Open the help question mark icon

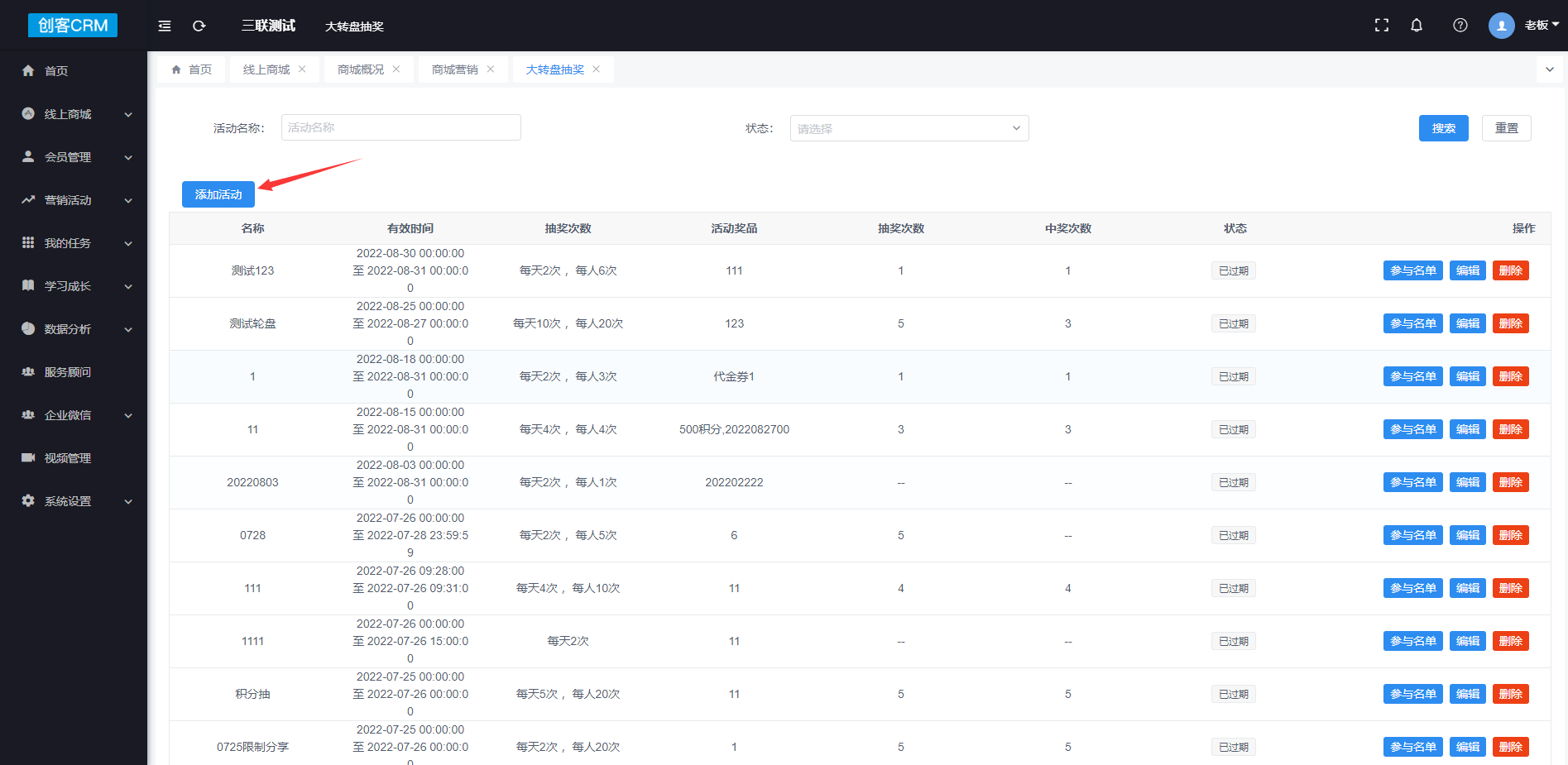click(x=1460, y=26)
